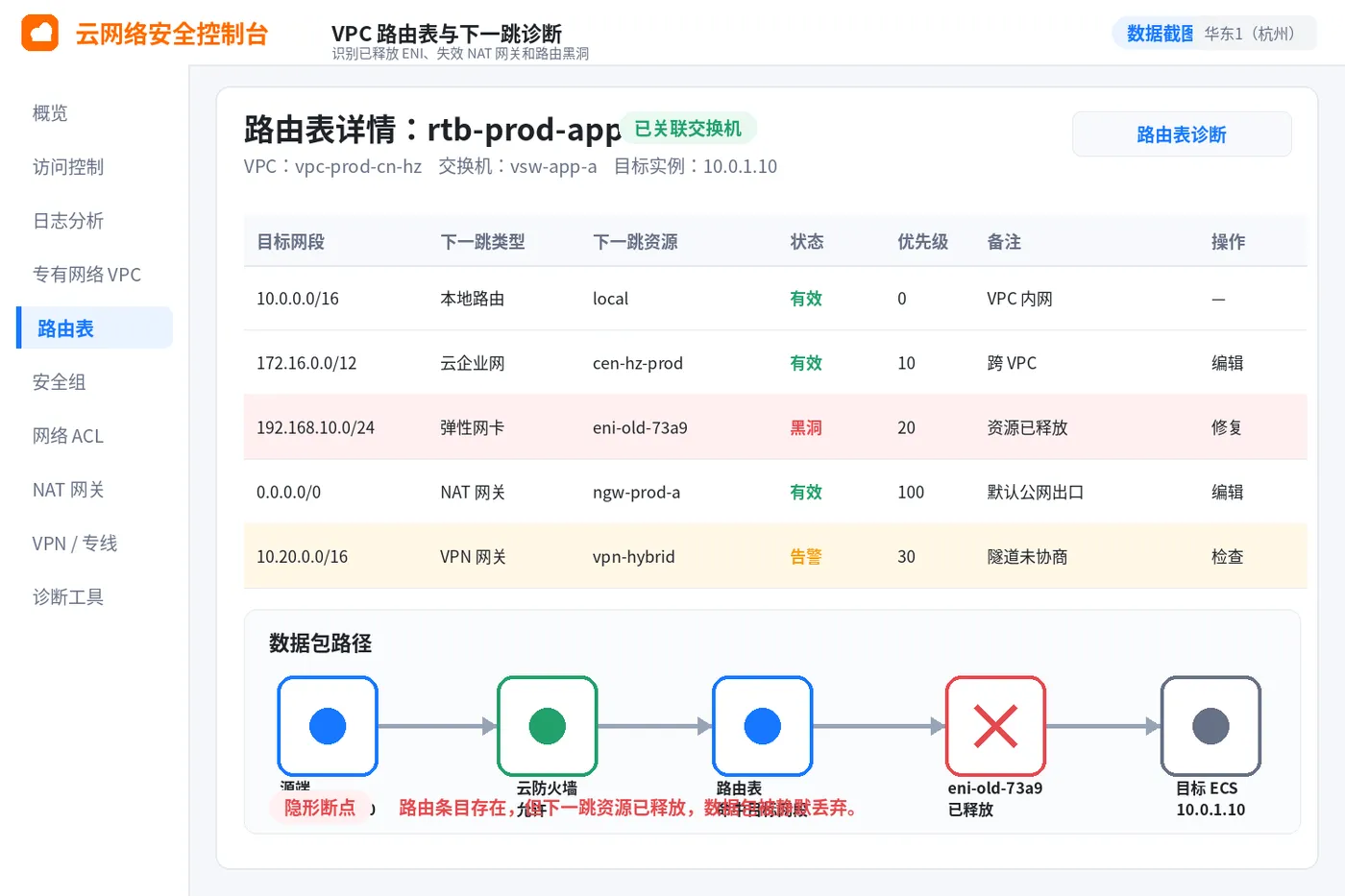Select the target ECS node icon
This screenshot has width=1345, height=896.
1210,726
